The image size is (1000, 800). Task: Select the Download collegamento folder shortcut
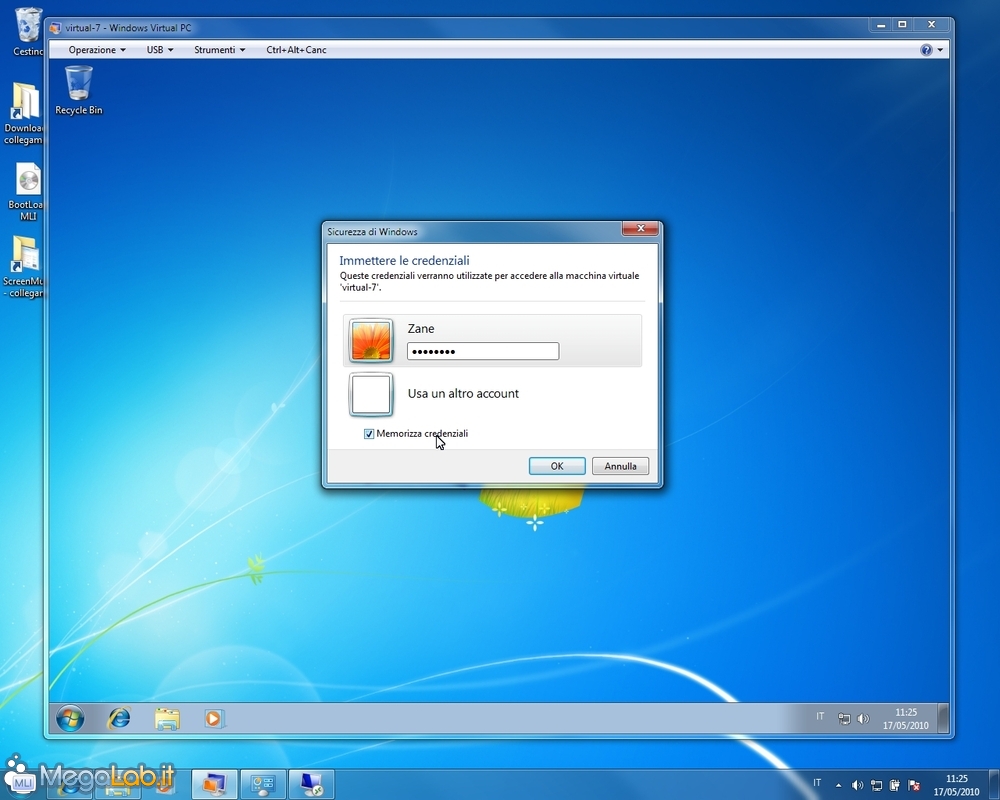(x=24, y=114)
